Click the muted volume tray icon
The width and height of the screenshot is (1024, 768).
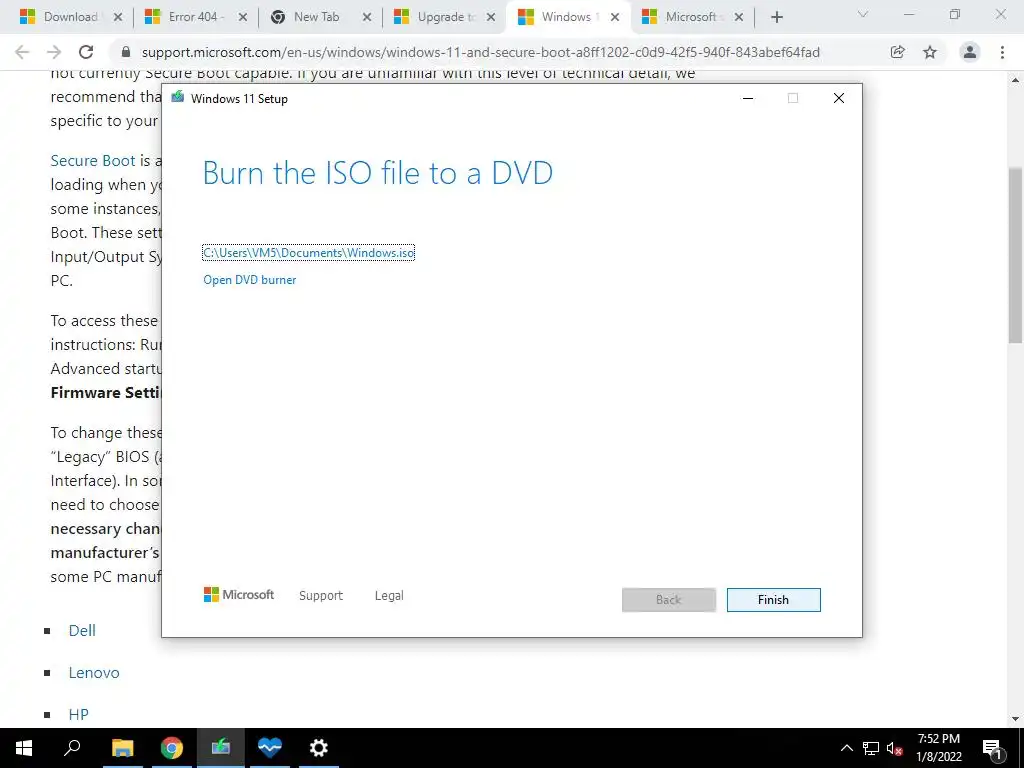tap(894, 748)
